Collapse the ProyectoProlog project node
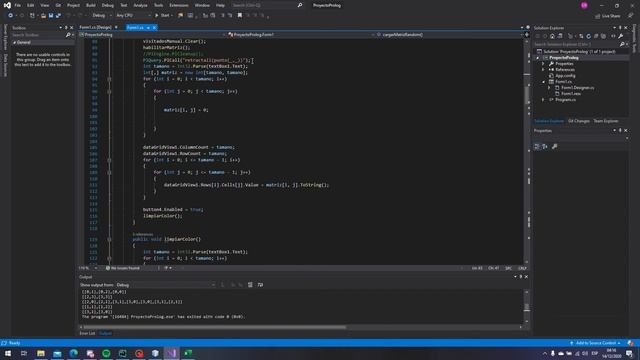 click(x=538, y=58)
